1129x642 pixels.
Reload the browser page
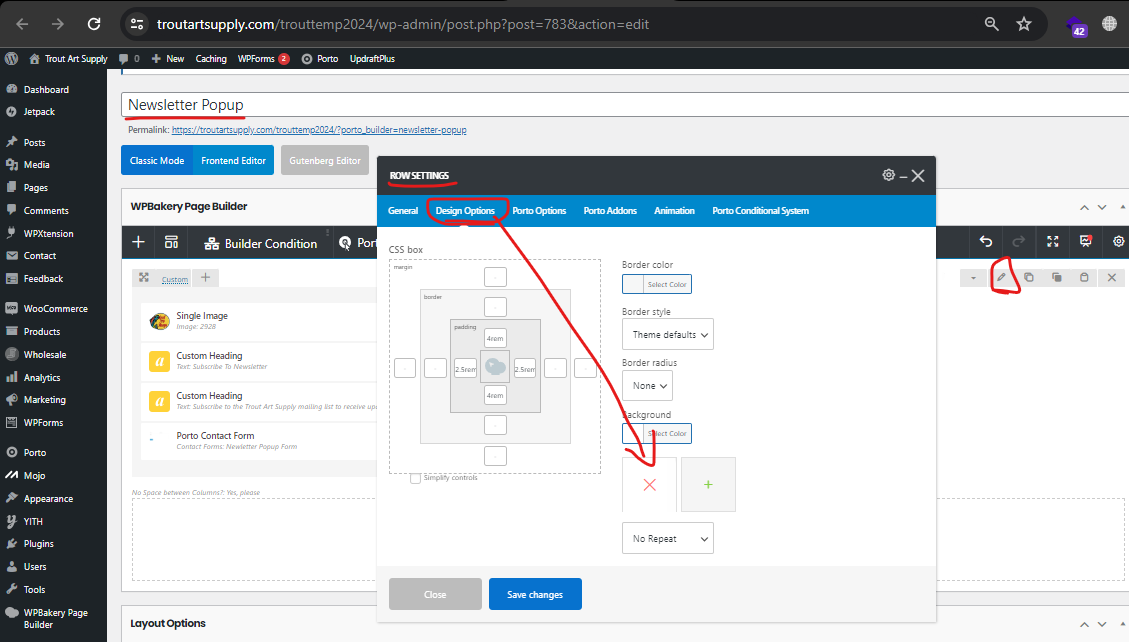pyautogui.click(x=94, y=24)
